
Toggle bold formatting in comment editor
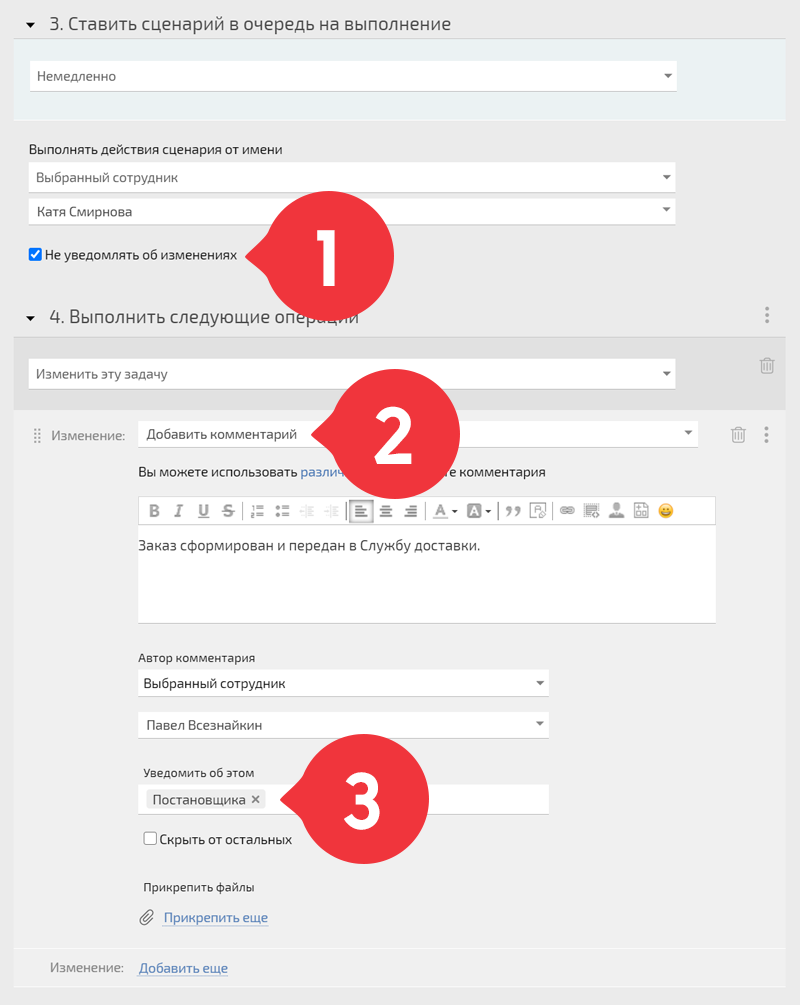pyautogui.click(x=154, y=511)
